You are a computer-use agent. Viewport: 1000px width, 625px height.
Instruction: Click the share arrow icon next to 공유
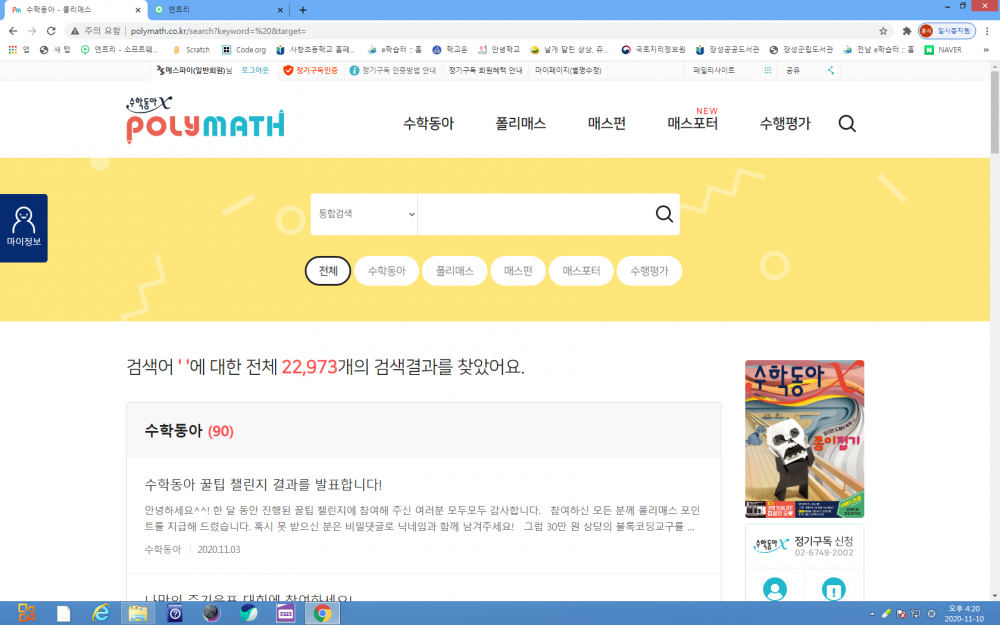(830, 70)
